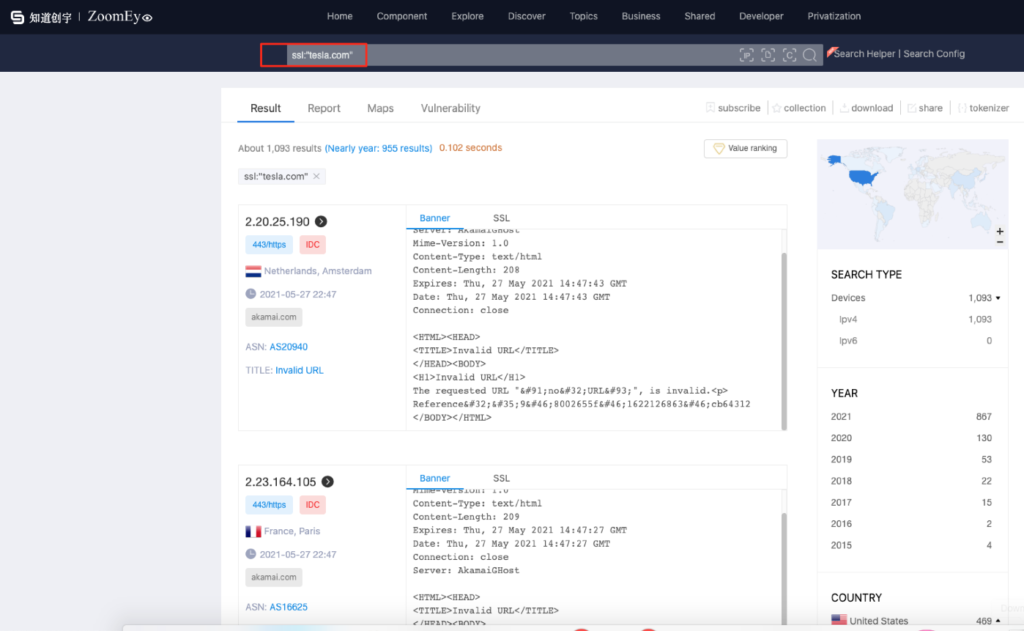Switch to the Maps tab
The width and height of the screenshot is (1024, 631).
click(x=380, y=108)
